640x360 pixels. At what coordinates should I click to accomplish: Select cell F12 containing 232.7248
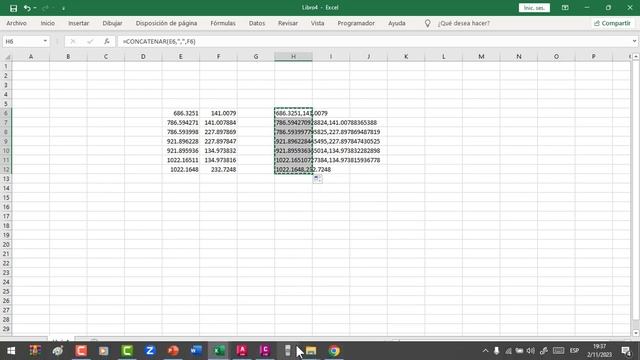[x=218, y=169]
